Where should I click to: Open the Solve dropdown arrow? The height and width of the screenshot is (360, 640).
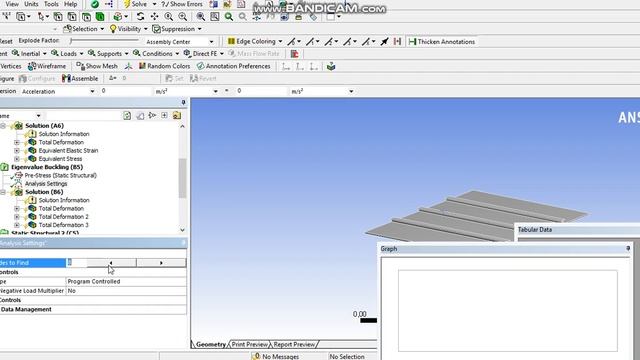(154, 4)
